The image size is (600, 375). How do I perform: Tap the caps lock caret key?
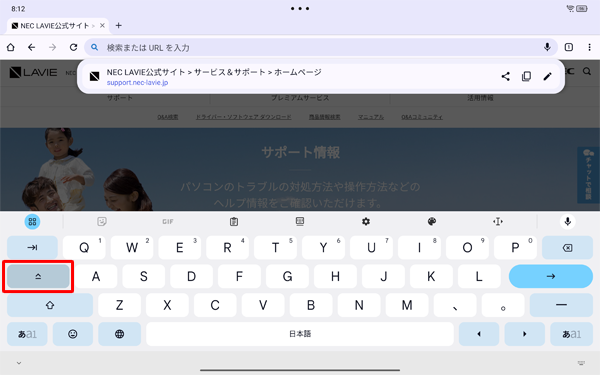(38, 276)
